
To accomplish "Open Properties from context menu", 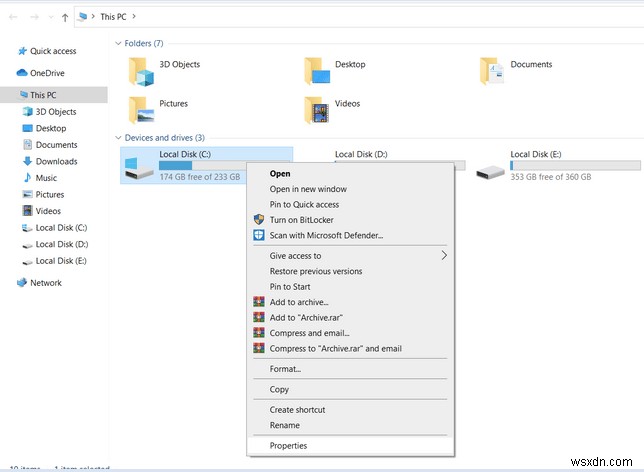I will pyautogui.click(x=350, y=446).
